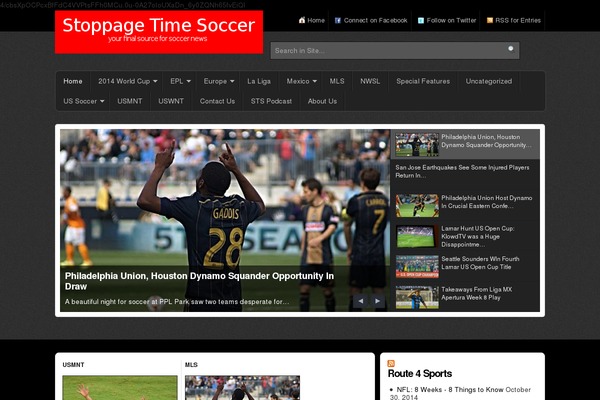
Task: Click the 'your final source for soccer news' tagline
Action: [x=157, y=39]
